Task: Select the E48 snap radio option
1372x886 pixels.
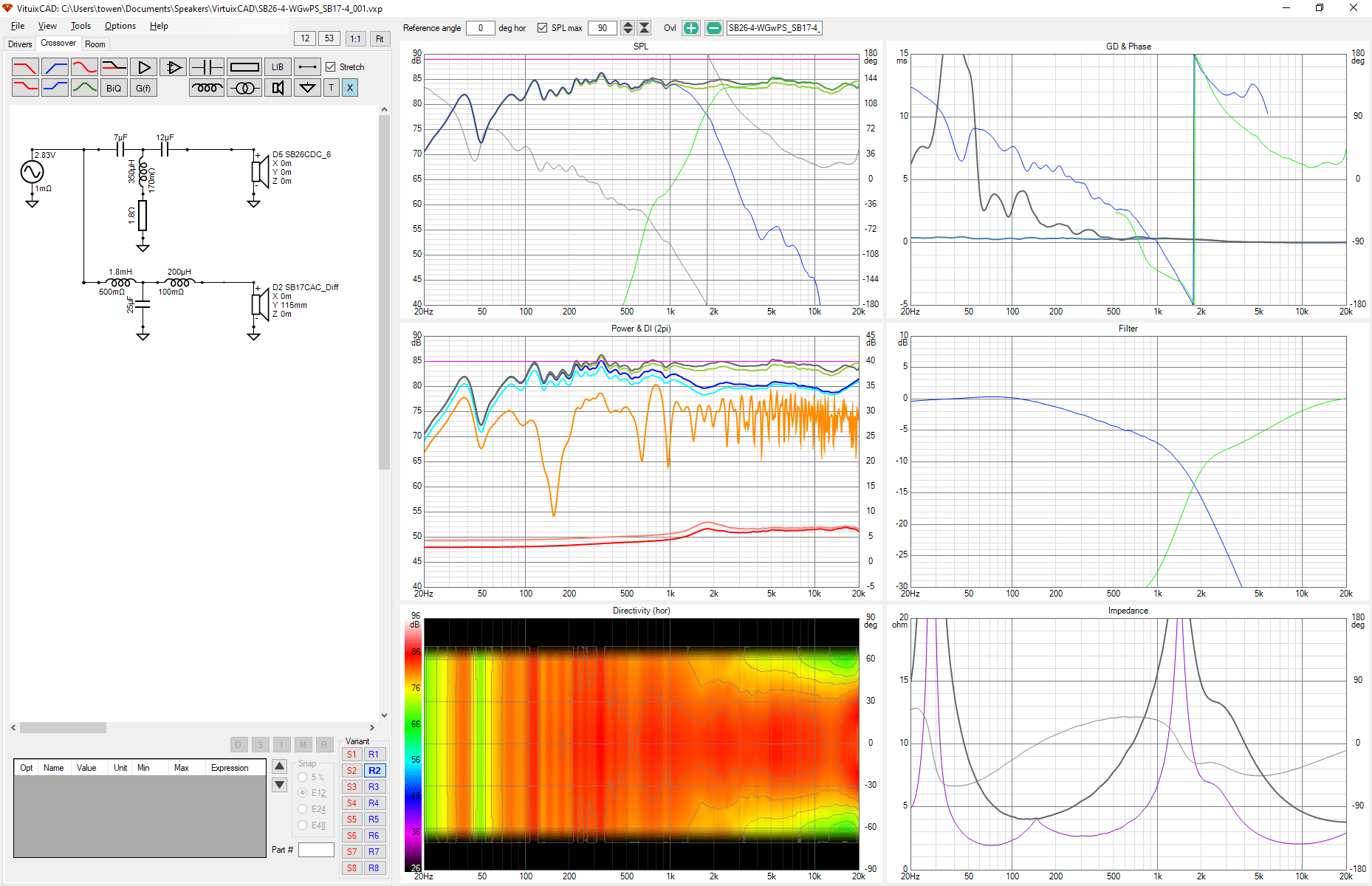Action: point(303,825)
